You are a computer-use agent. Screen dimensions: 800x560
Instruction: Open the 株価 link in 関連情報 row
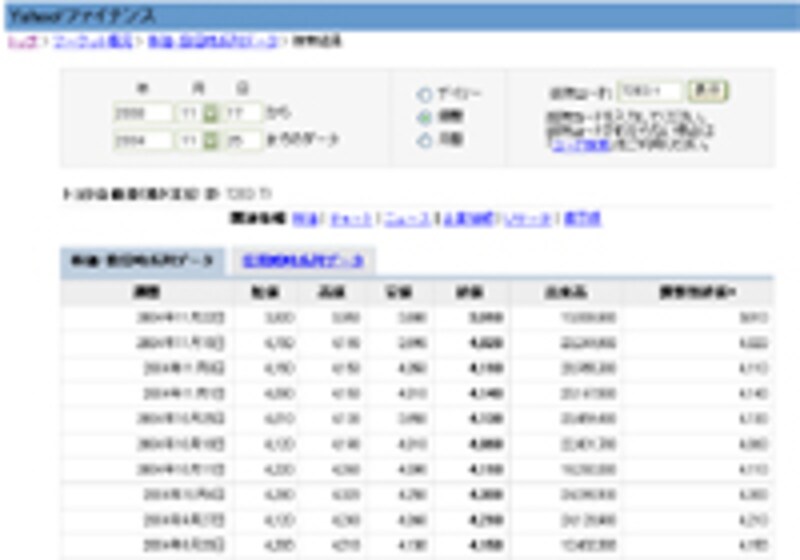(306, 219)
